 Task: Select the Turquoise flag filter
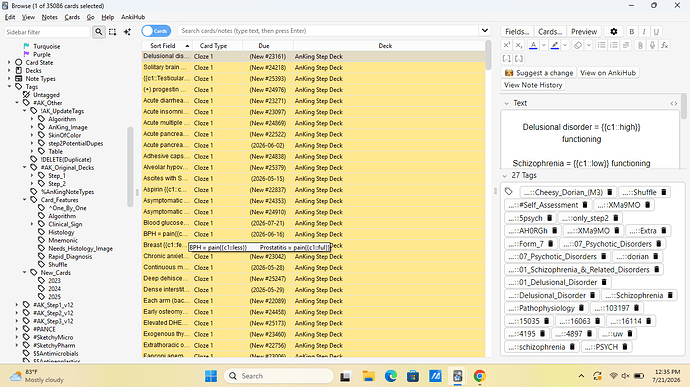[46, 46]
